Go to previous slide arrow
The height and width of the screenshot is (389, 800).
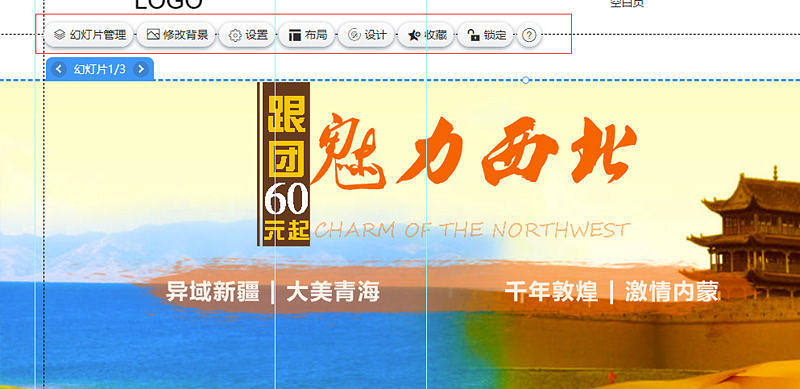tap(59, 69)
